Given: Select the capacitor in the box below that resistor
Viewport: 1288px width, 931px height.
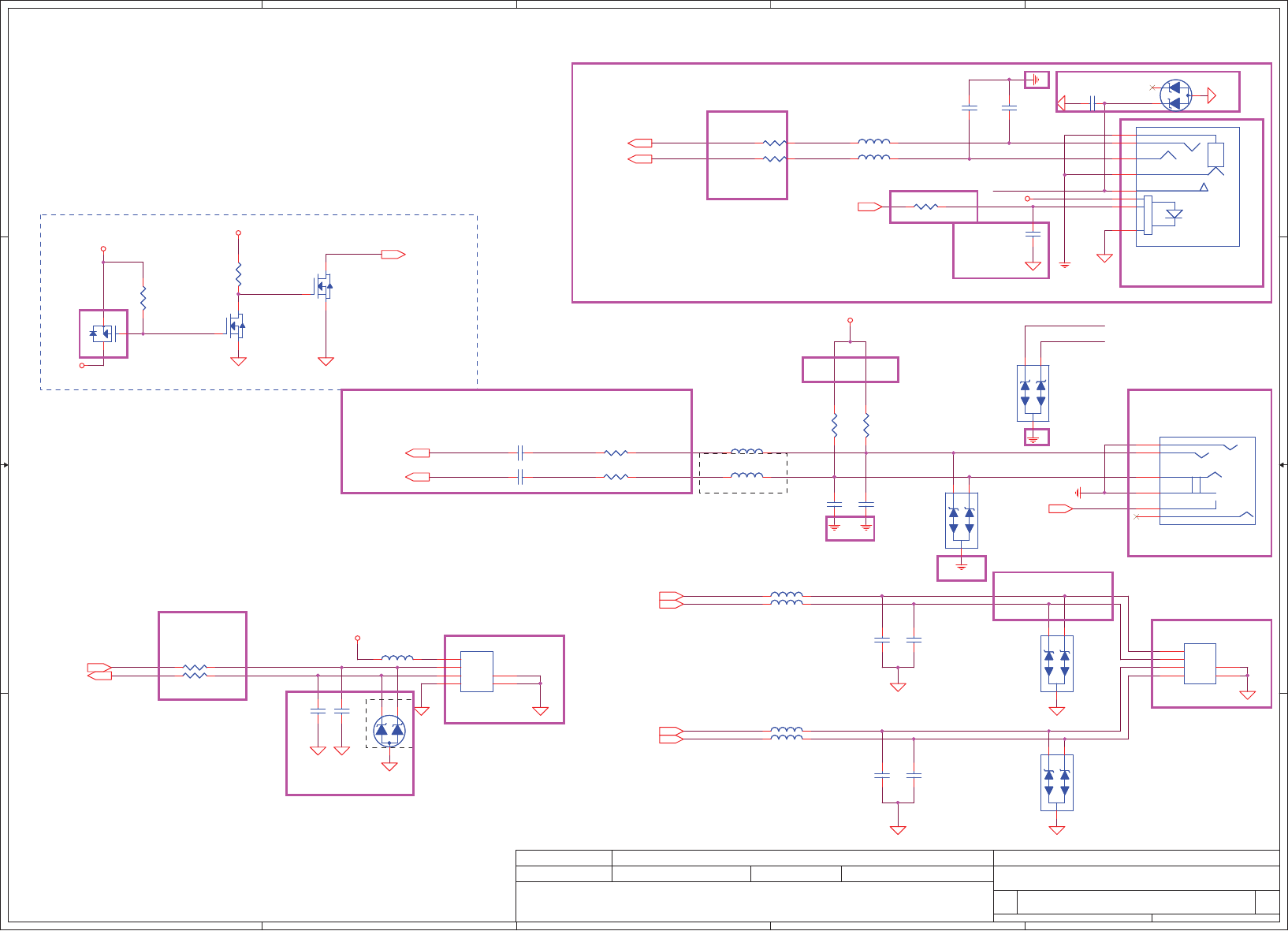Looking at the screenshot, I should (x=1033, y=234).
